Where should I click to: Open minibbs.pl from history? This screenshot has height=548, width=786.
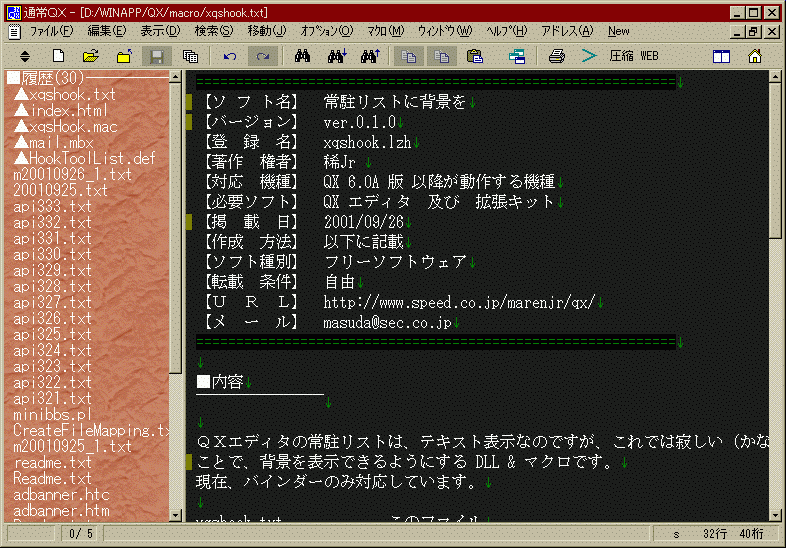point(53,415)
